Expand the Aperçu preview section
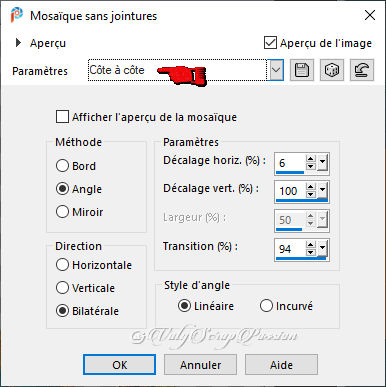 click(18, 43)
